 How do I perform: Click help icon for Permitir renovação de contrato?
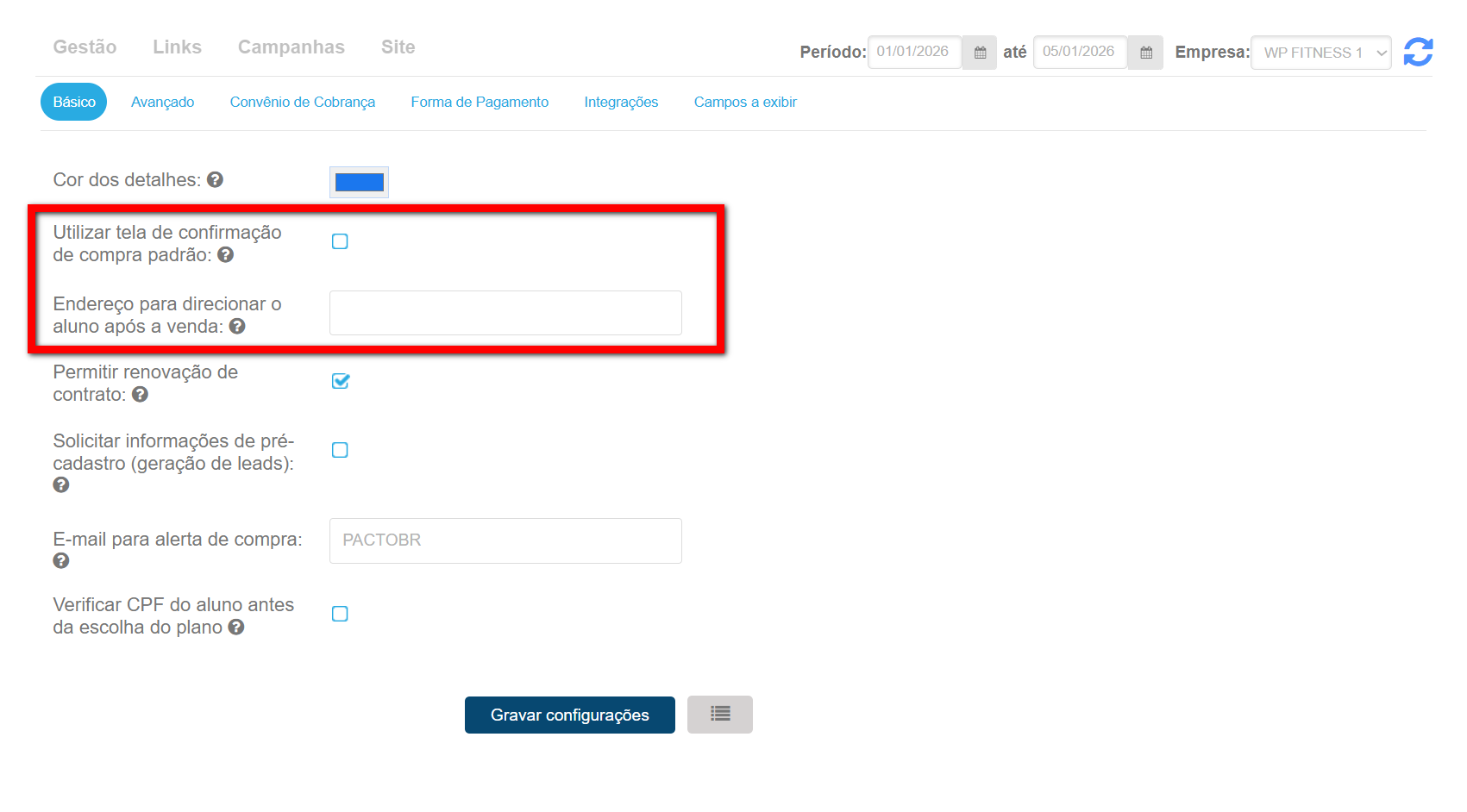coord(141,394)
